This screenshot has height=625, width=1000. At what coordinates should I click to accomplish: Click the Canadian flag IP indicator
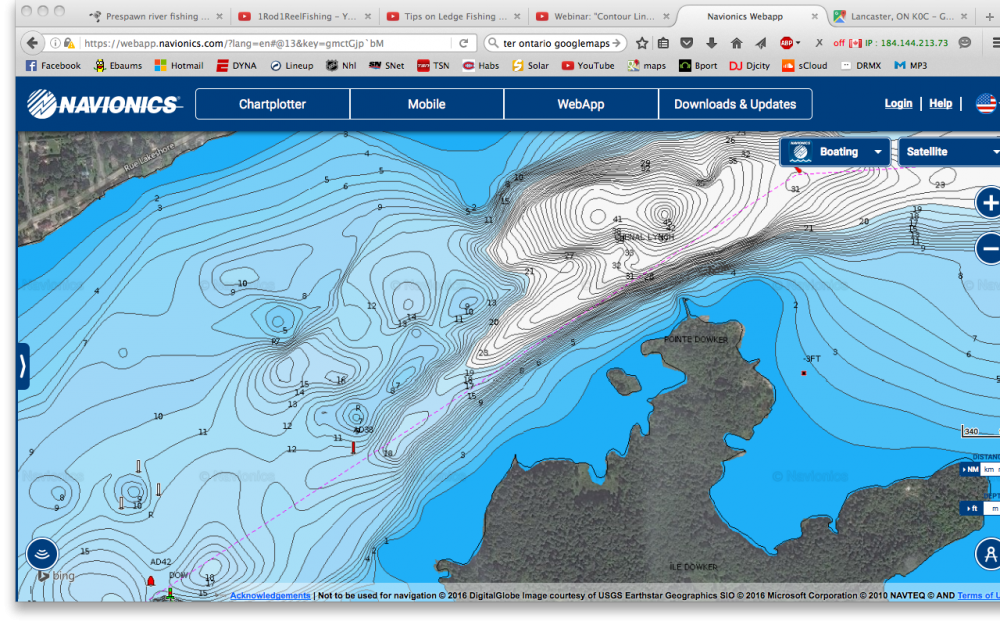(855, 43)
